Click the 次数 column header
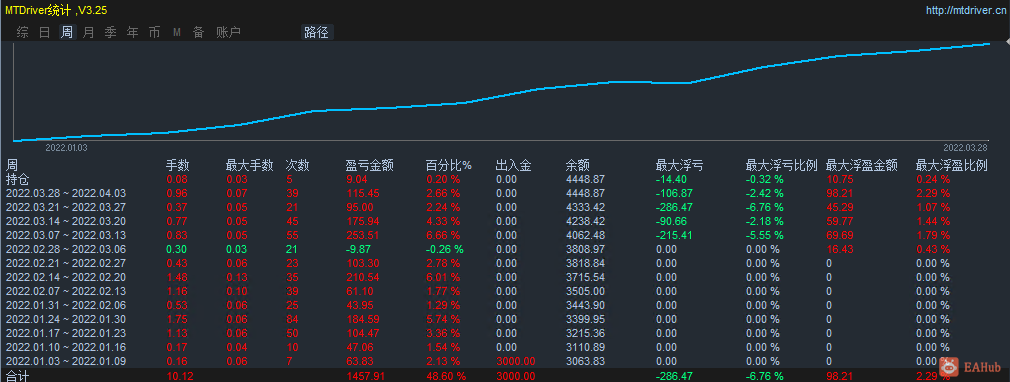Image resolution: width=1010 pixels, height=382 pixels. pos(298,166)
